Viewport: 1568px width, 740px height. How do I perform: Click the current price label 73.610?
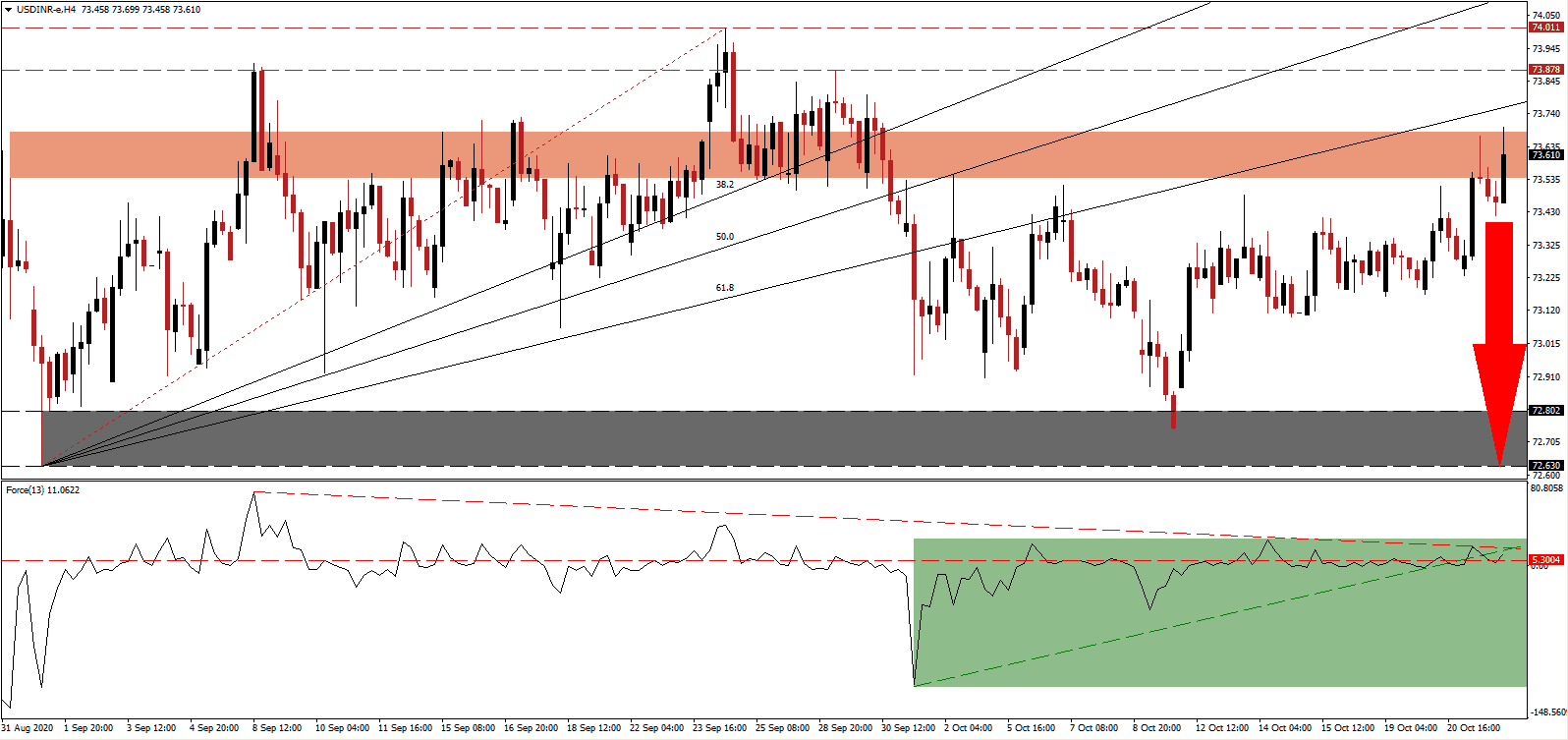click(x=1545, y=154)
